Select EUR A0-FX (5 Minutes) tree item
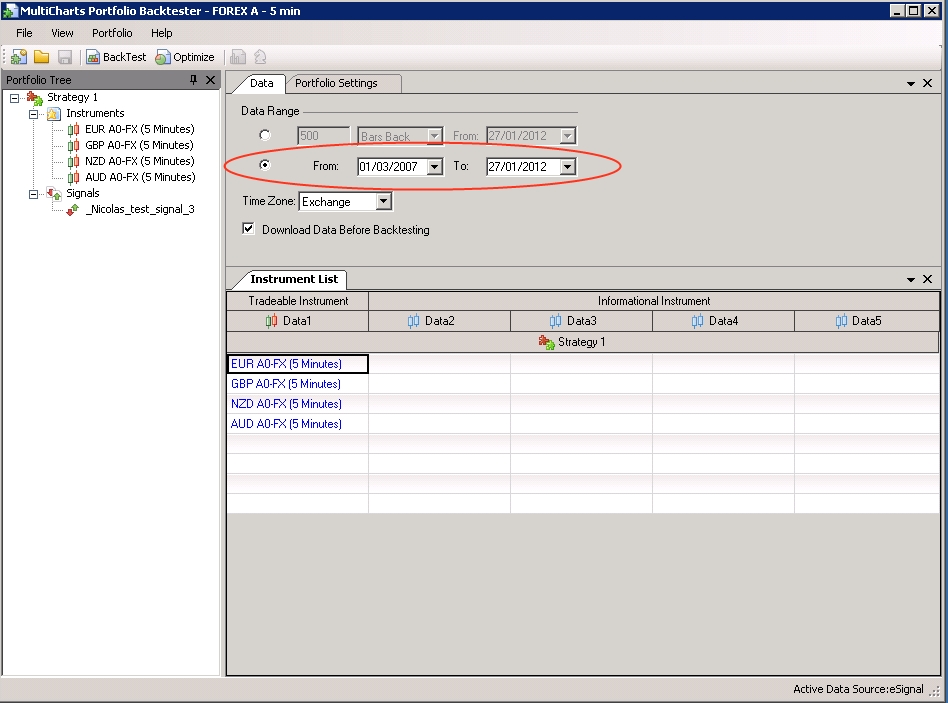The height and width of the screenshot is (703, 948). (140, 129)
